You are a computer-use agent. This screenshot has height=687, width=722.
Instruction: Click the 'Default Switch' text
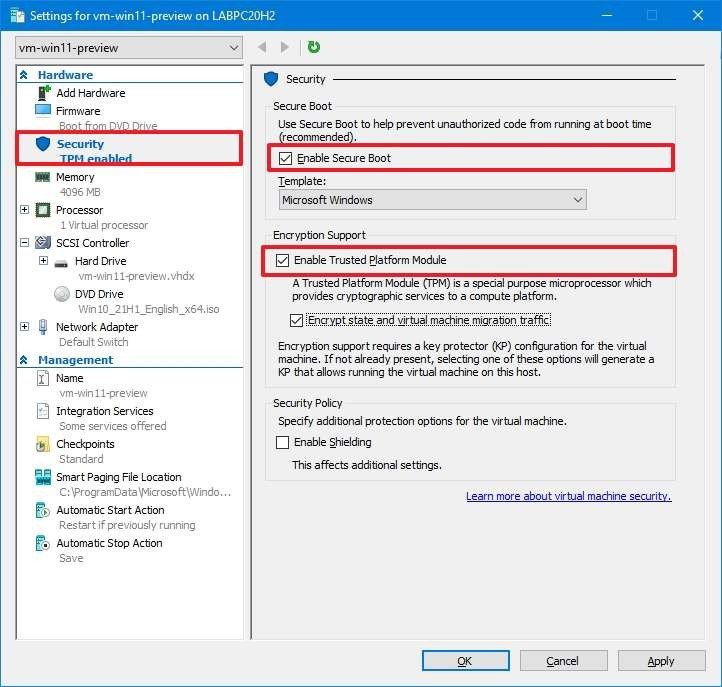coord(93,342)
